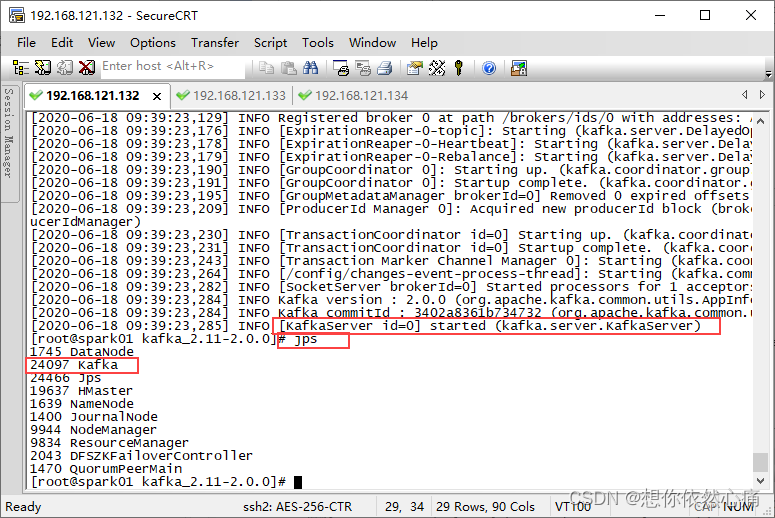
Task: Switch to the 192.168.121.134 session tab
Action: pyautogui.click(x=353, y=95)
